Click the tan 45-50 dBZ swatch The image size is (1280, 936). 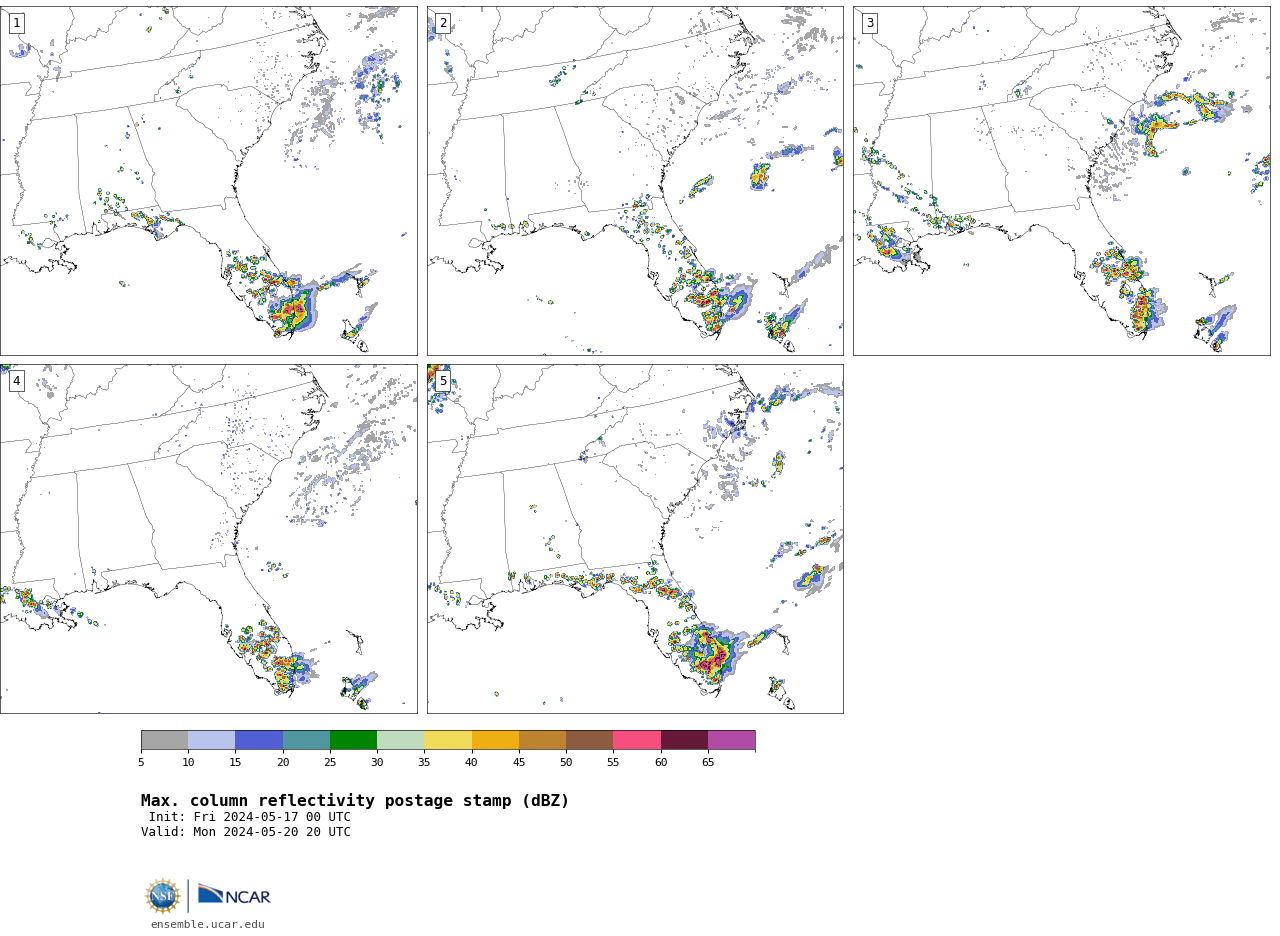(542, 740)
